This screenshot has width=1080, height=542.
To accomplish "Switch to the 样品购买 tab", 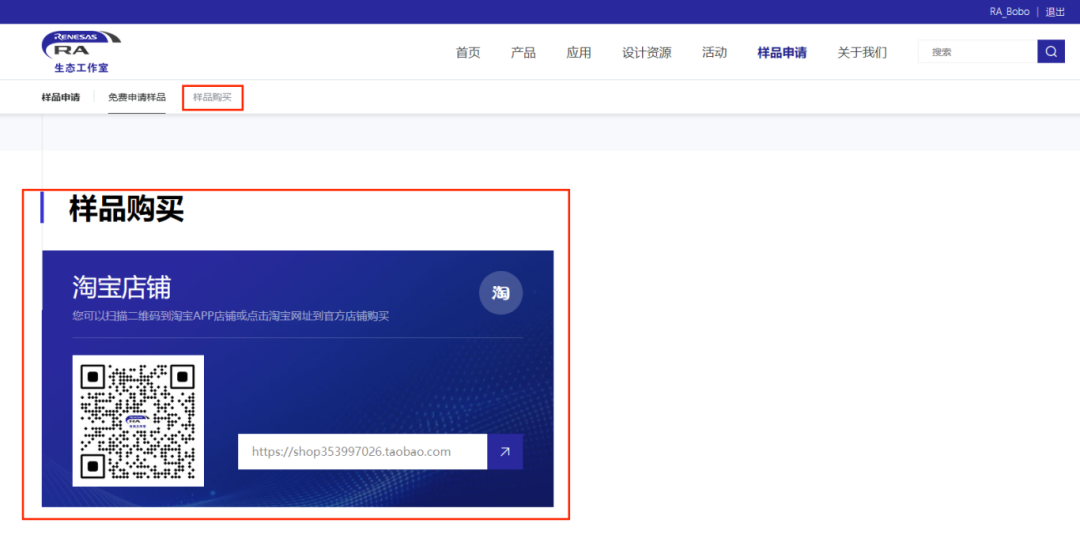I will (x=212, y=97).
